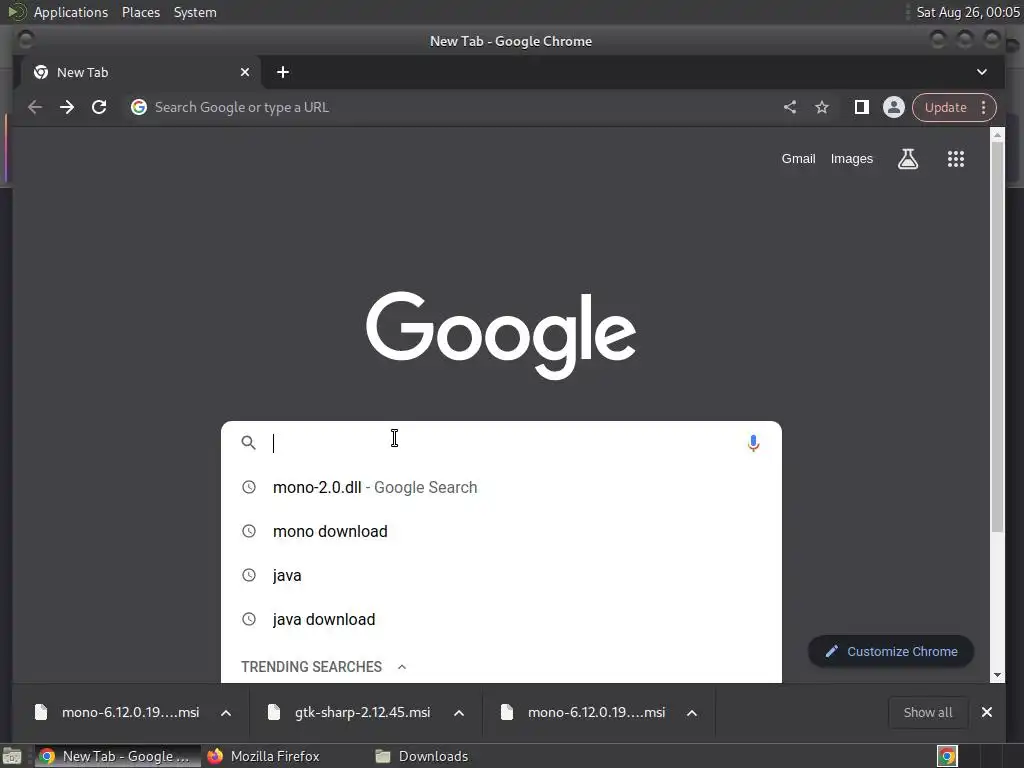
Task: Click the date and time clock
Action: pyautogui.click(x=968, y=12)
